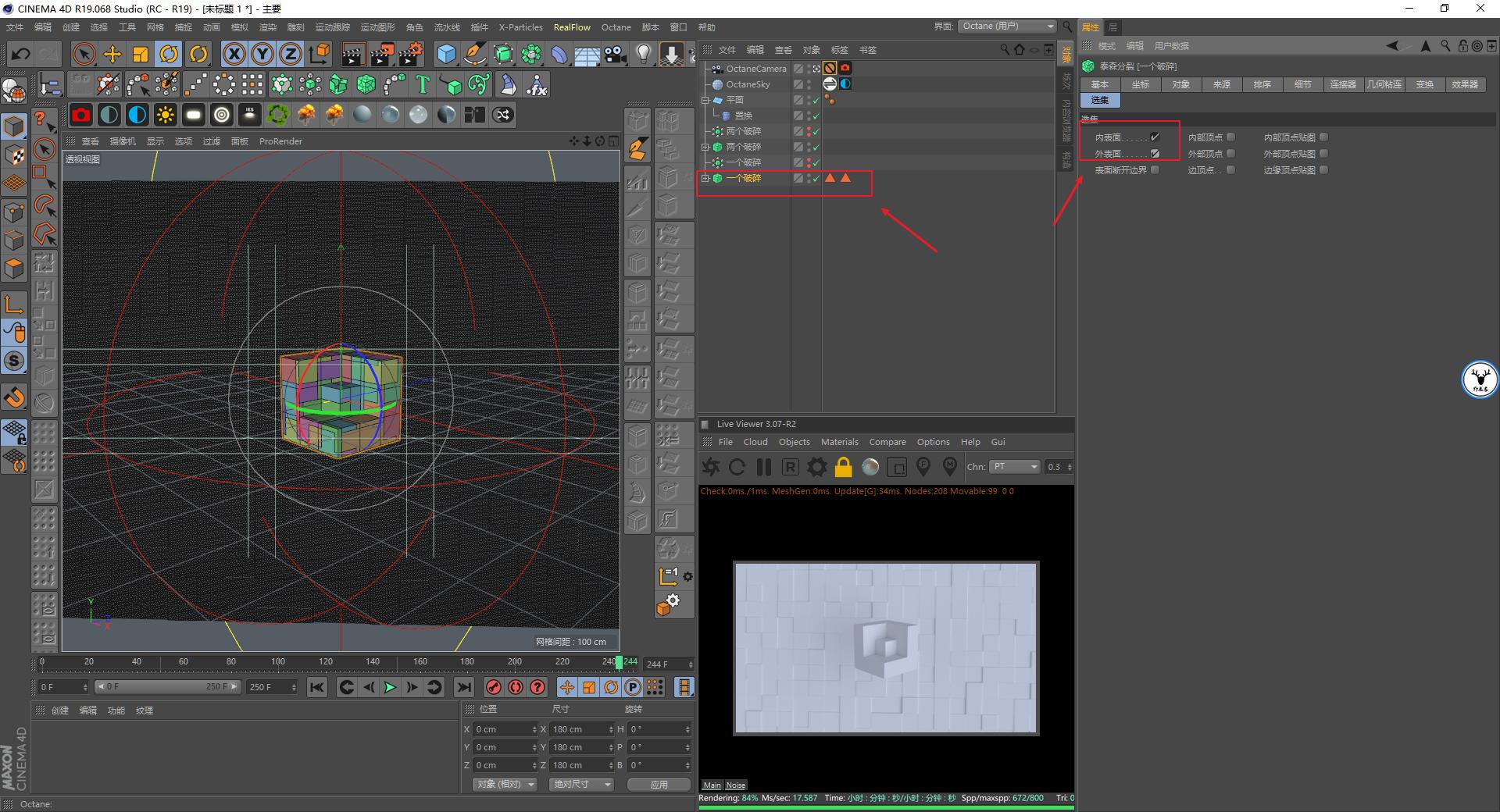1500x812 pixels.
Task: Toggle the green checkmark on 平面 object
Action: click(815, 99)
